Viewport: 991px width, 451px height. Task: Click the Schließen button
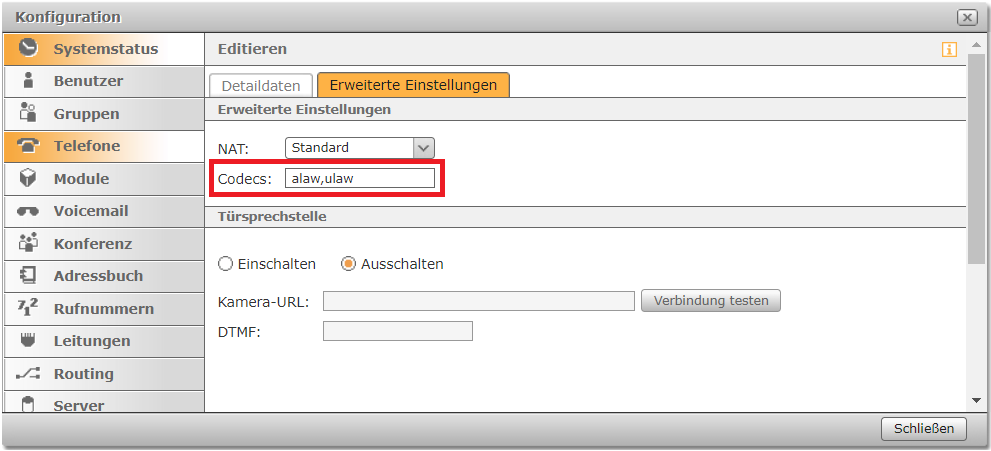[924, 429]
